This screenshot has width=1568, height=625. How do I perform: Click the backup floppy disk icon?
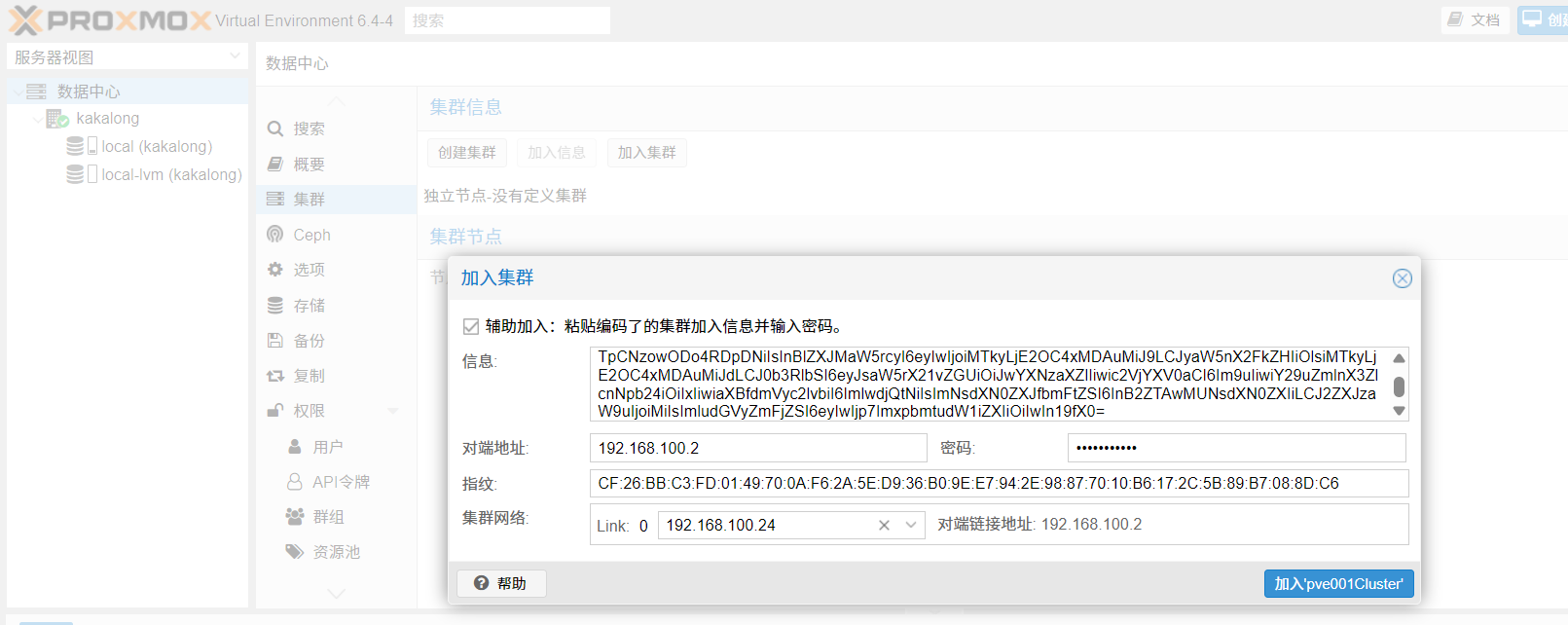coord(275,341)
